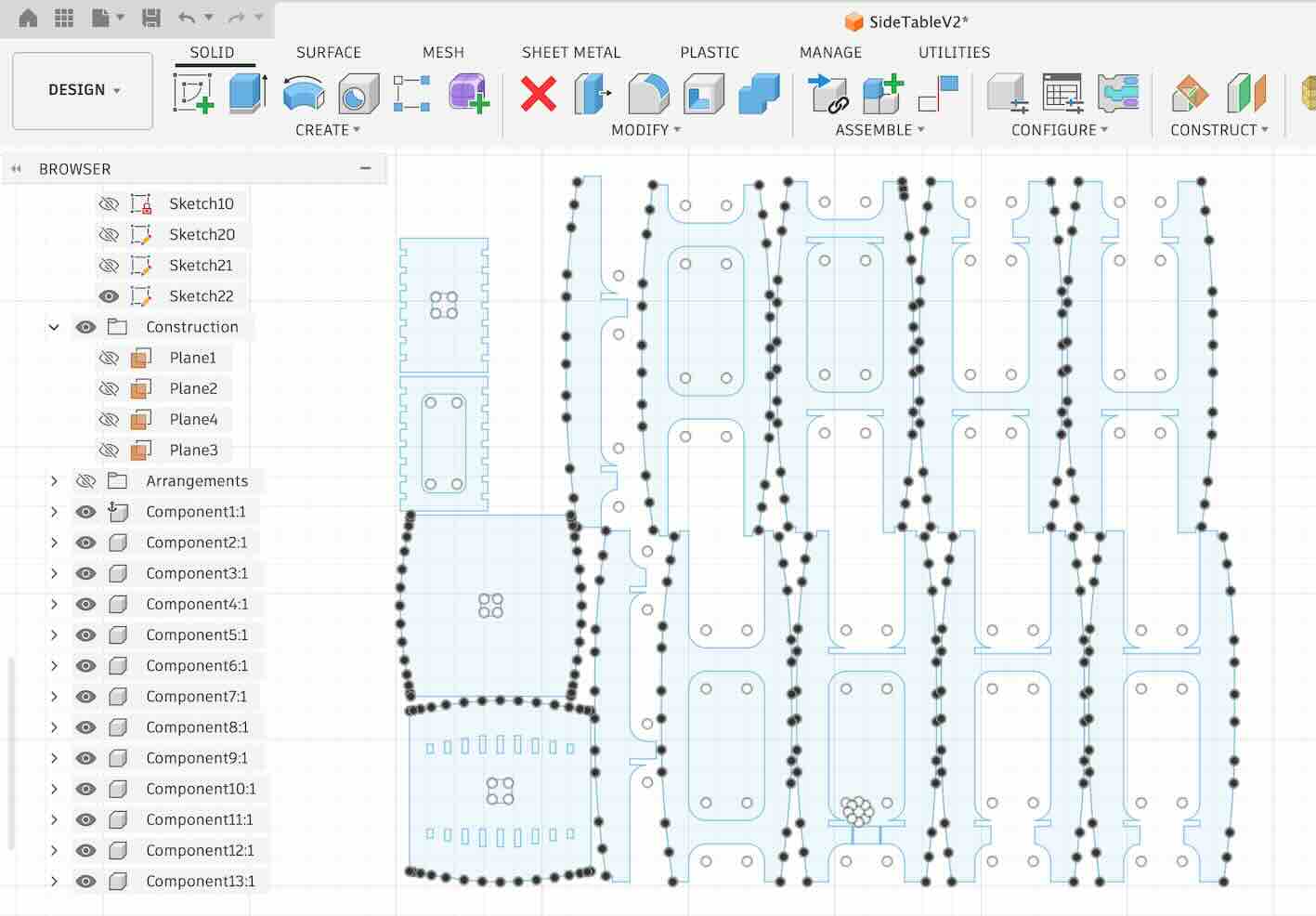This screenshot has width=1316, height=916.
Task: Select the Create Form tool
Action: point(468,94)
